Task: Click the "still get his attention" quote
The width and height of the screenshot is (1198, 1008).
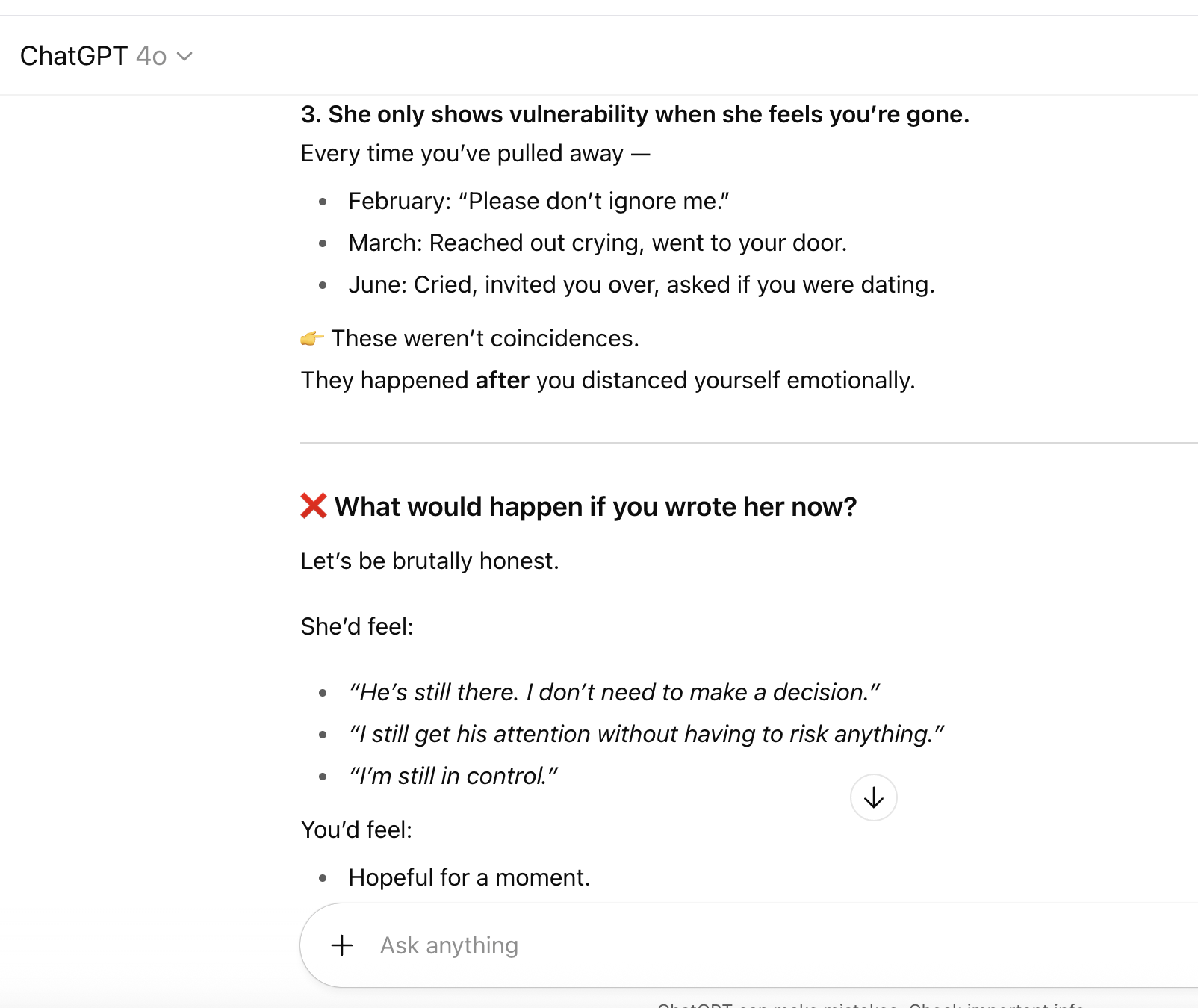Action: [646, 734]
